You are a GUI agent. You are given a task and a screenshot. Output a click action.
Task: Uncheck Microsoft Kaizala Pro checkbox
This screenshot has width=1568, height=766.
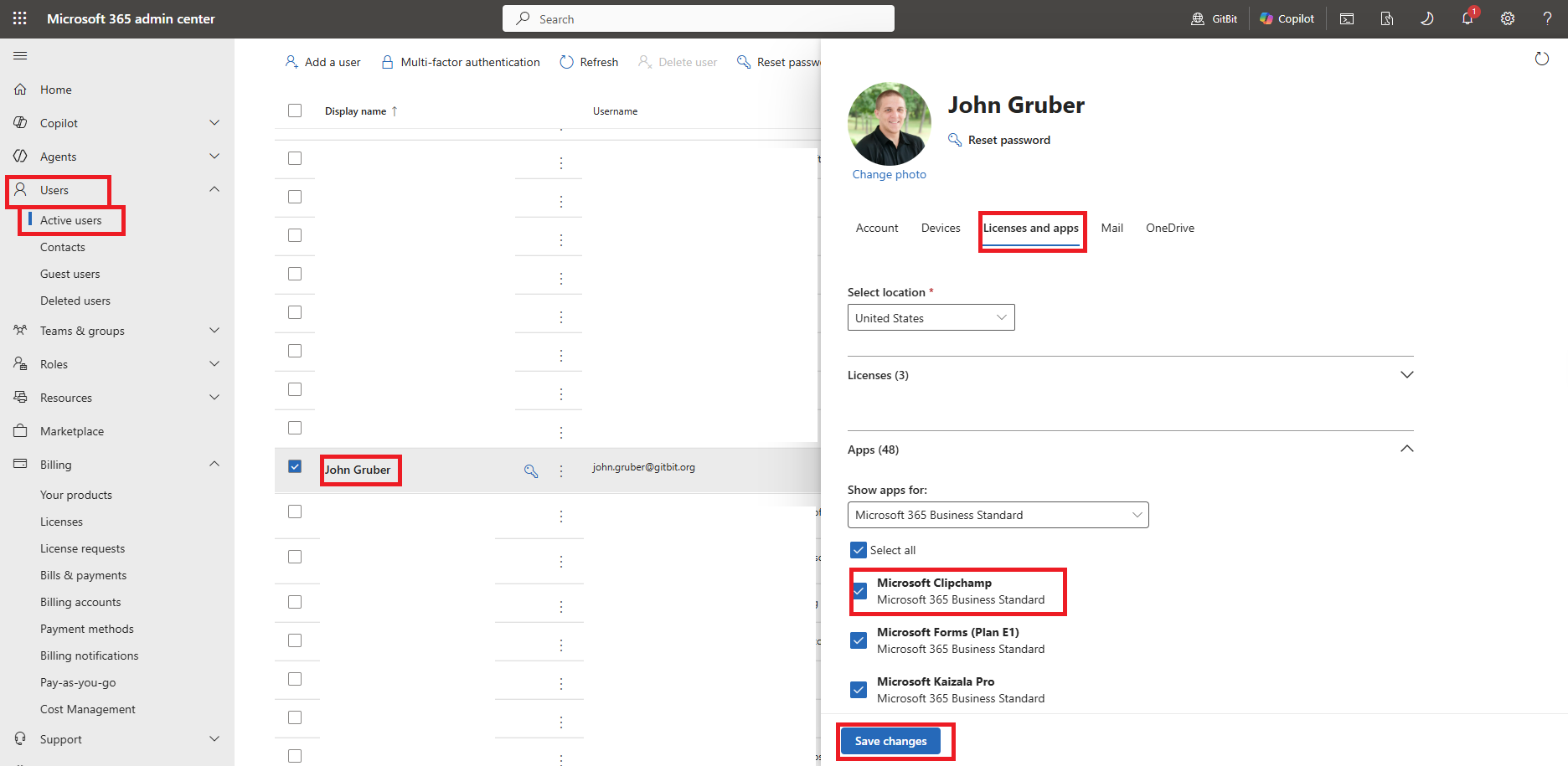coord(859,690)
